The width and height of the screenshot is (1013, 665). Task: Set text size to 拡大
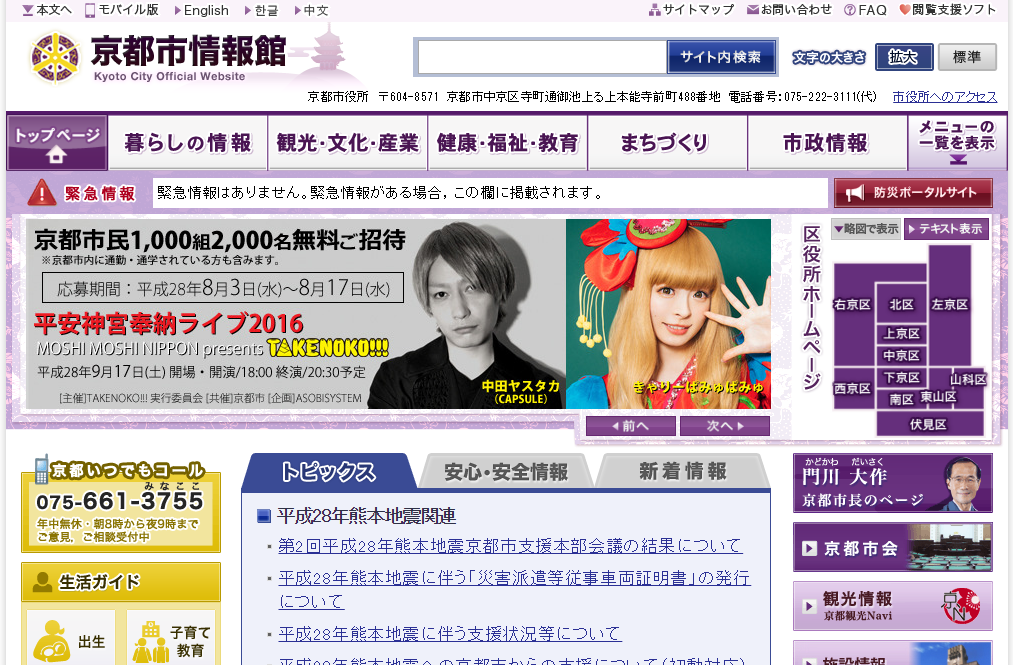[x=904, y=57]
